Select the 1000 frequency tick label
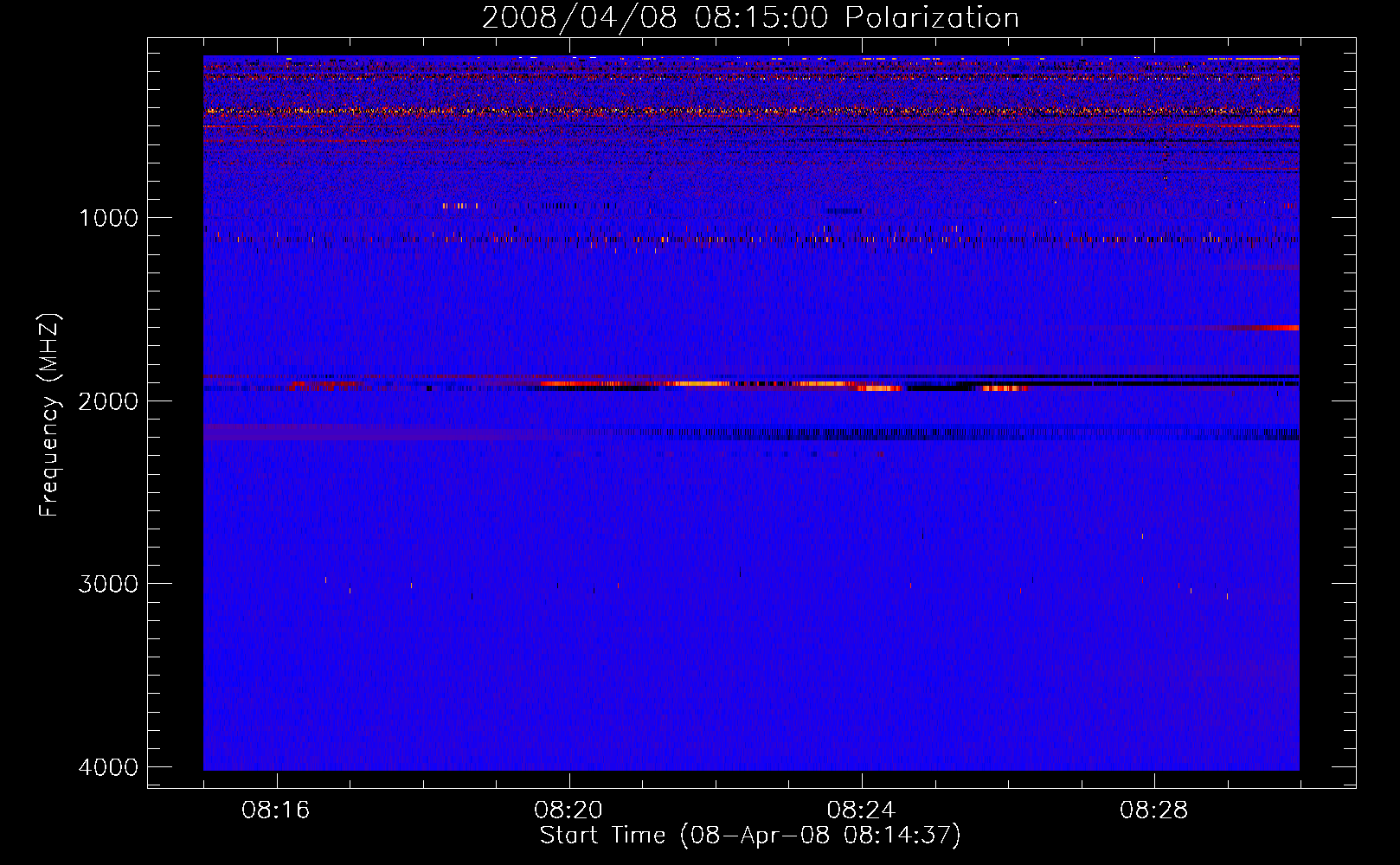The width and height of the screenshot is (1400, 865). coord(108,218)
